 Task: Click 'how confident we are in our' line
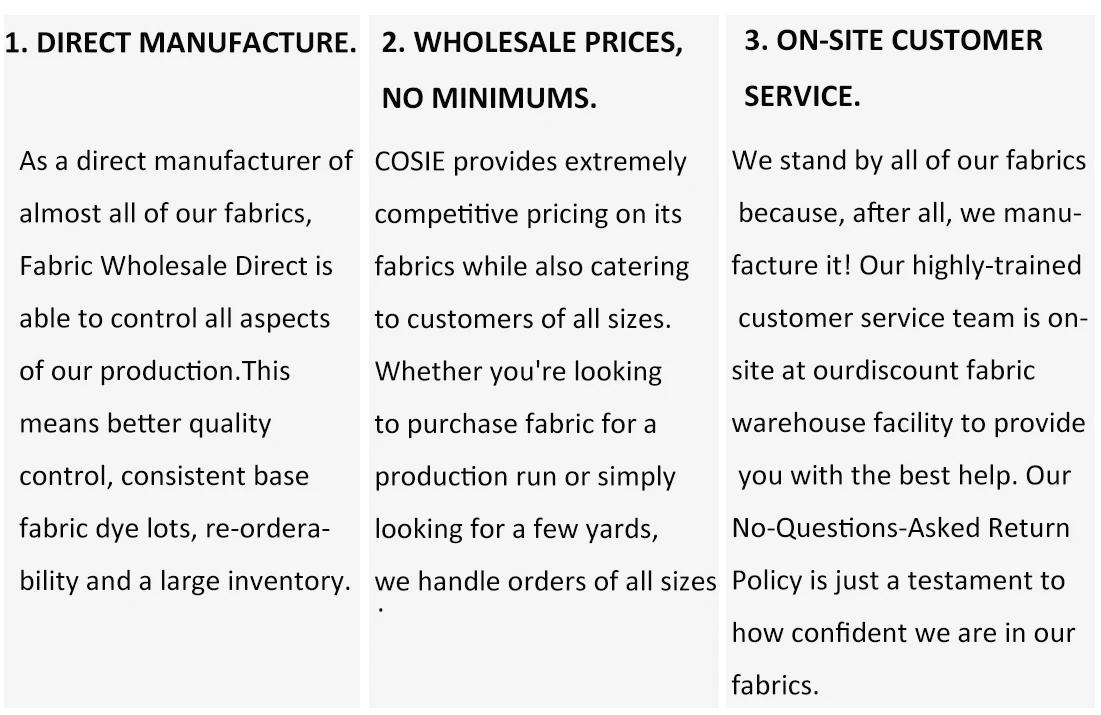click(x=903, y=634)
